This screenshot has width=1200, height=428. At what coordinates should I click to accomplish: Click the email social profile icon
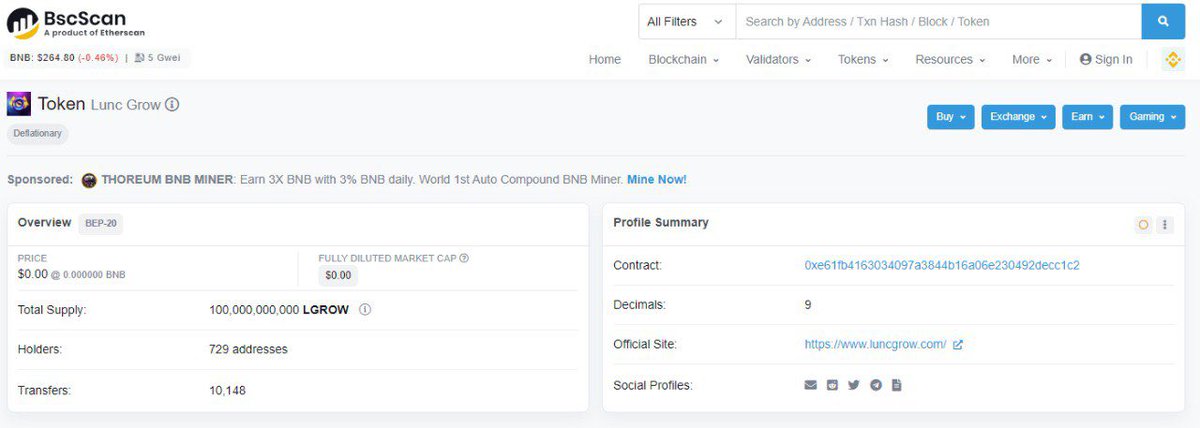[811, 385]
